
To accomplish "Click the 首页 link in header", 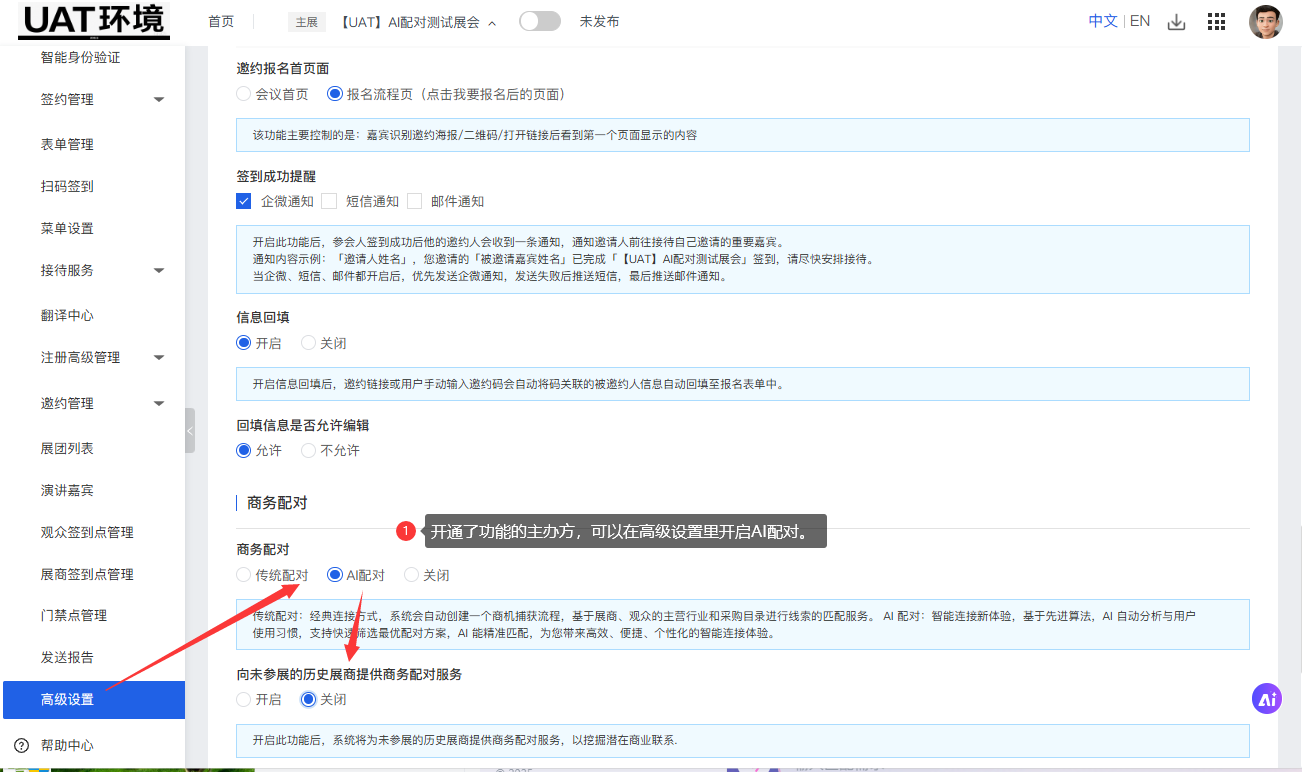I will (221, 22).
